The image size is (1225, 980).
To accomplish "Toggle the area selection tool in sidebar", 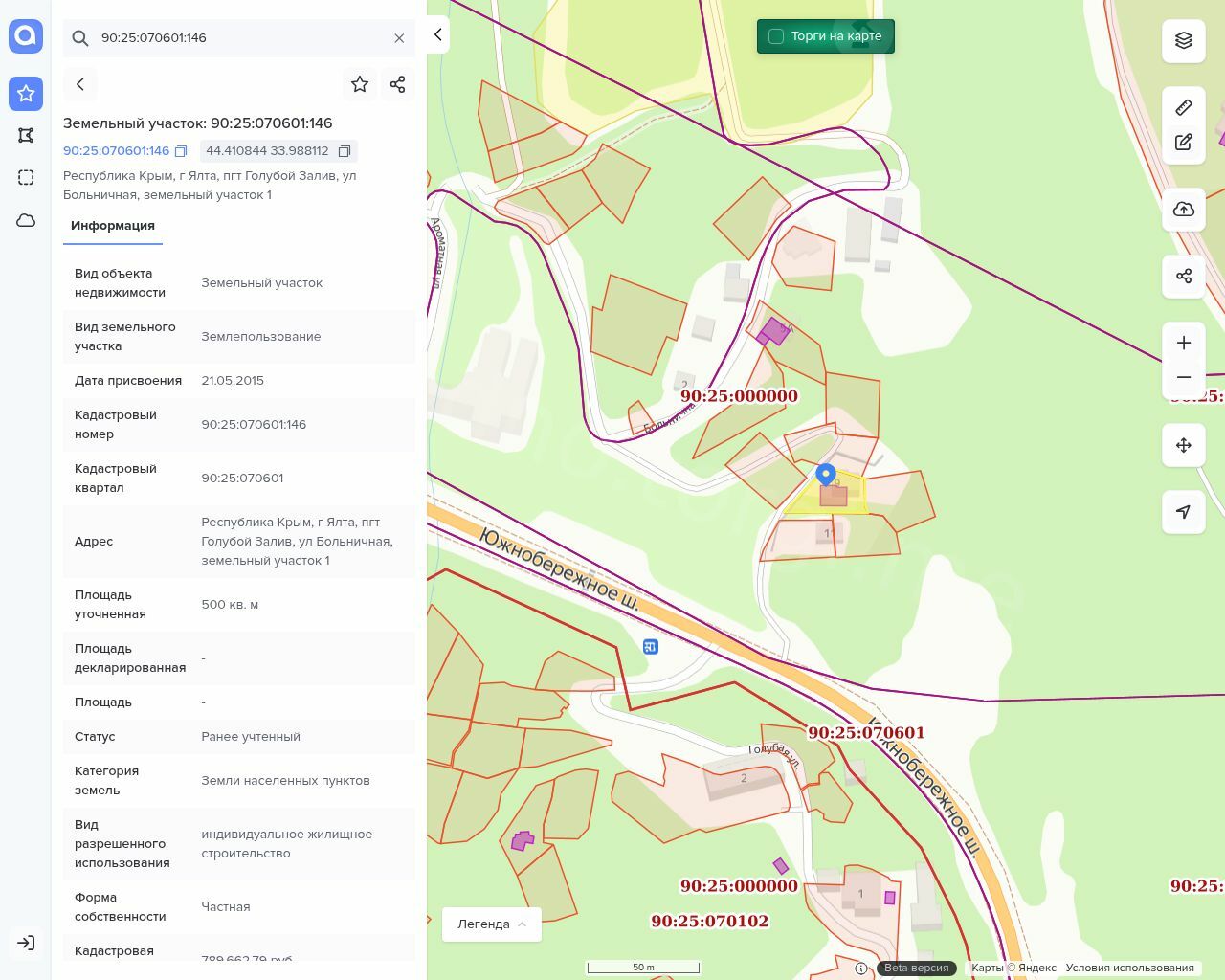I will click(x=26, y=177).
